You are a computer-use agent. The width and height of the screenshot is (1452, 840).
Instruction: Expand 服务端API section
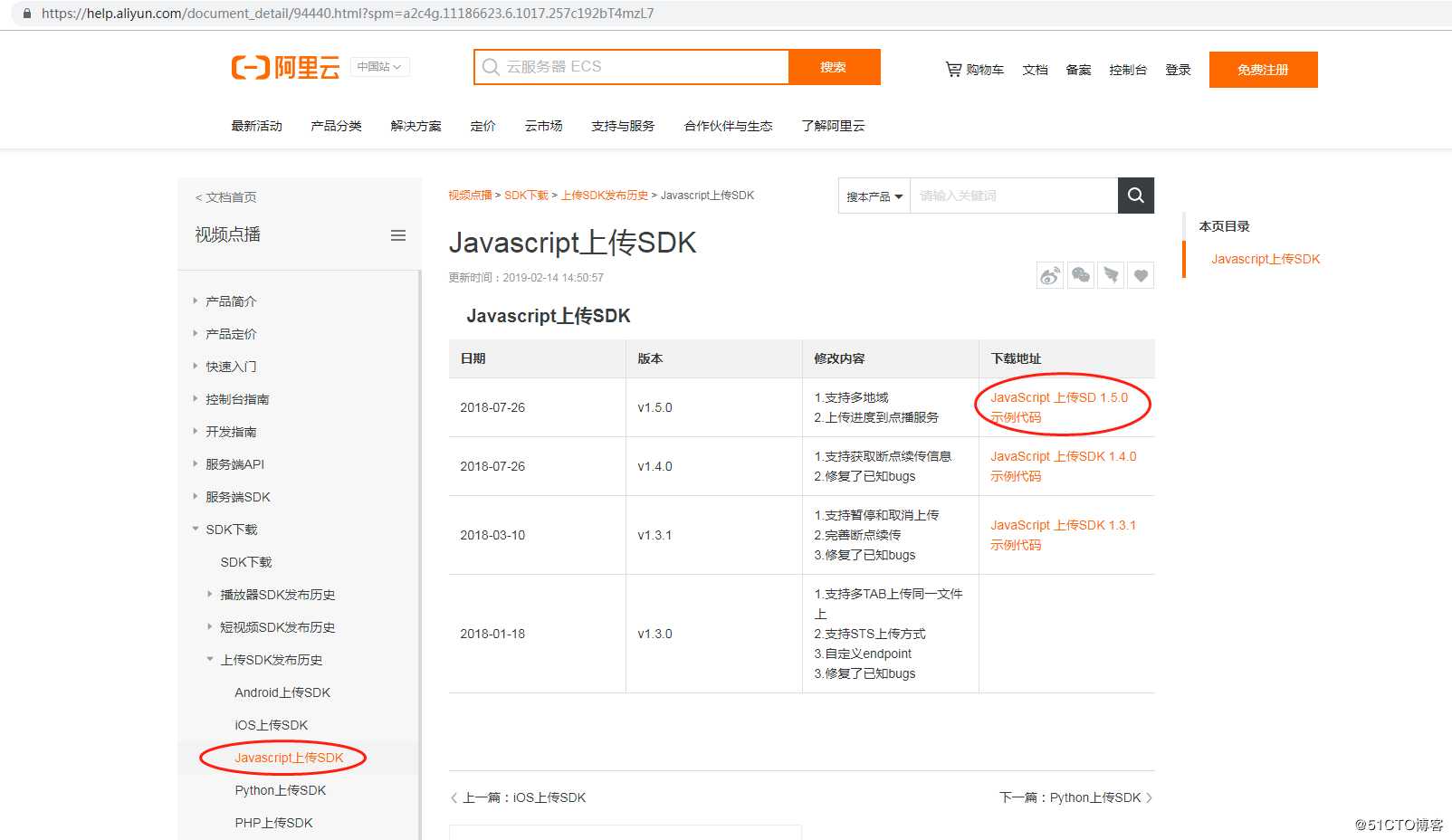pos(195,463)
